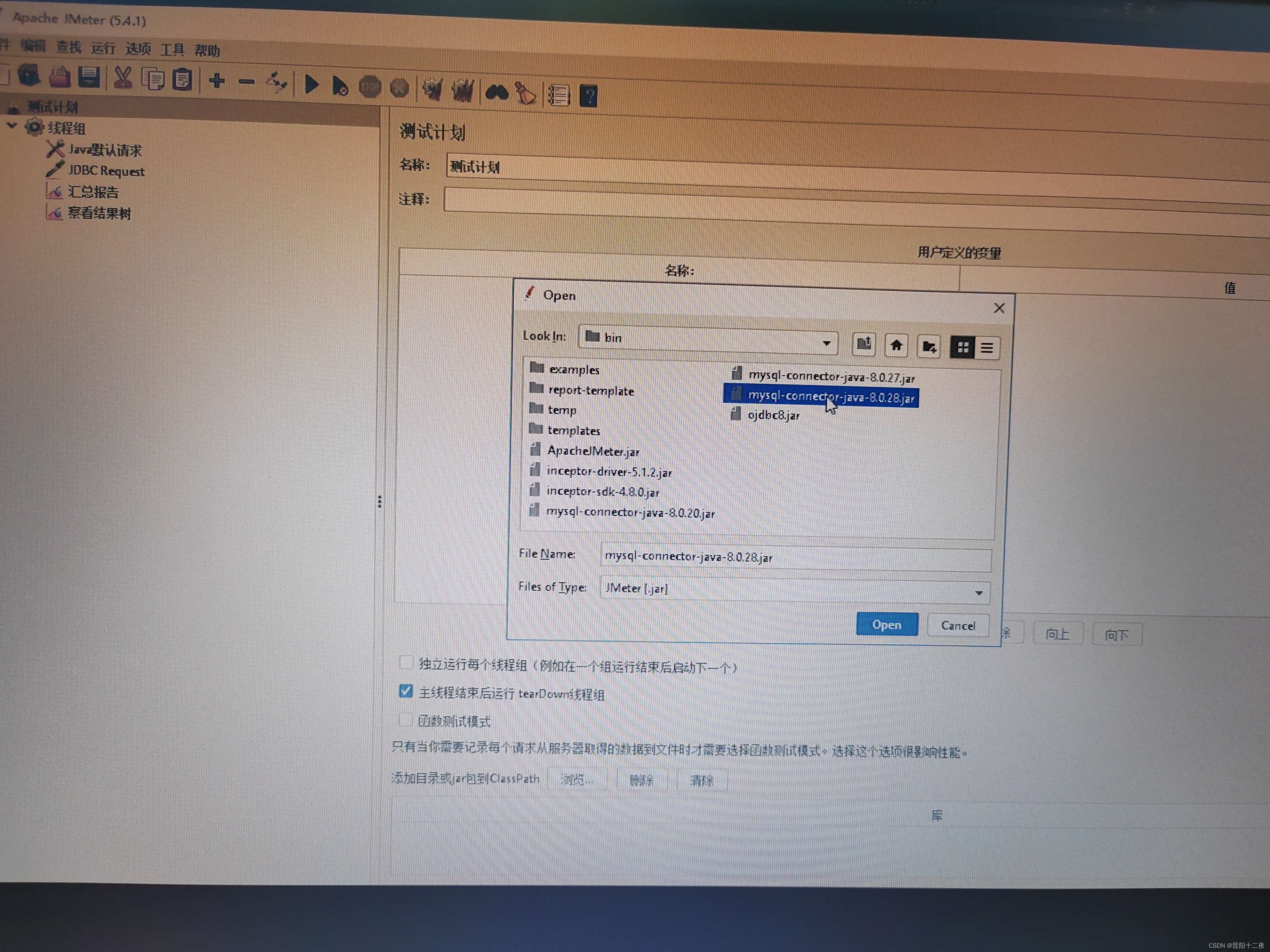
Task: Enable 函数测试模式 checkbox
Action: click(405, 719)
